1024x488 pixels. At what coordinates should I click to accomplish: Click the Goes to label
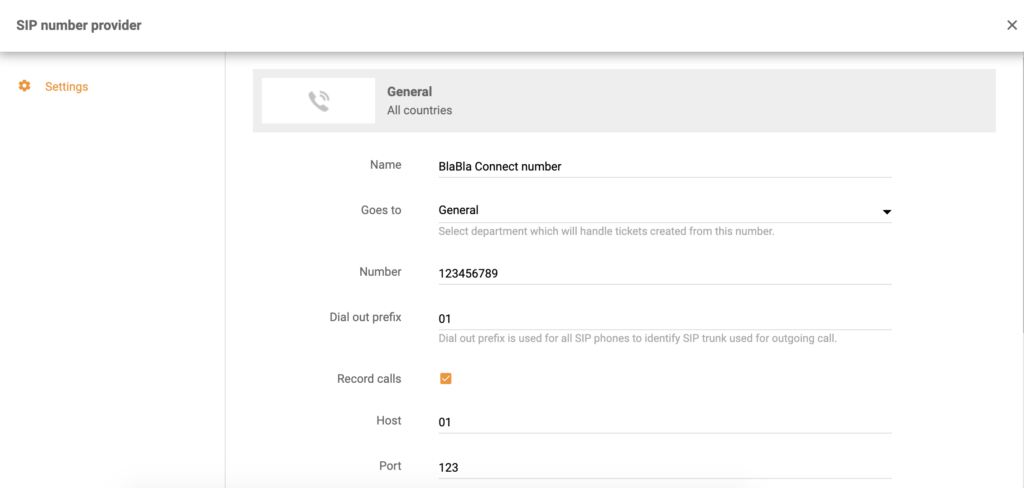pos(381,210)
